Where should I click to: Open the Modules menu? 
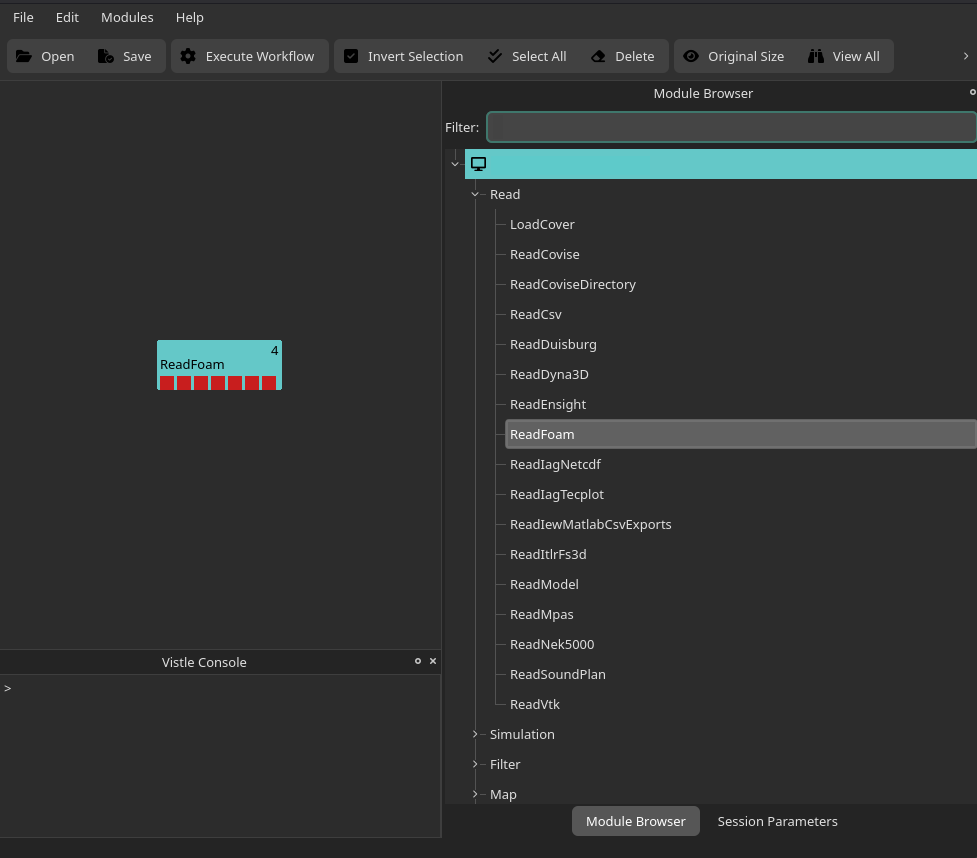127,17
